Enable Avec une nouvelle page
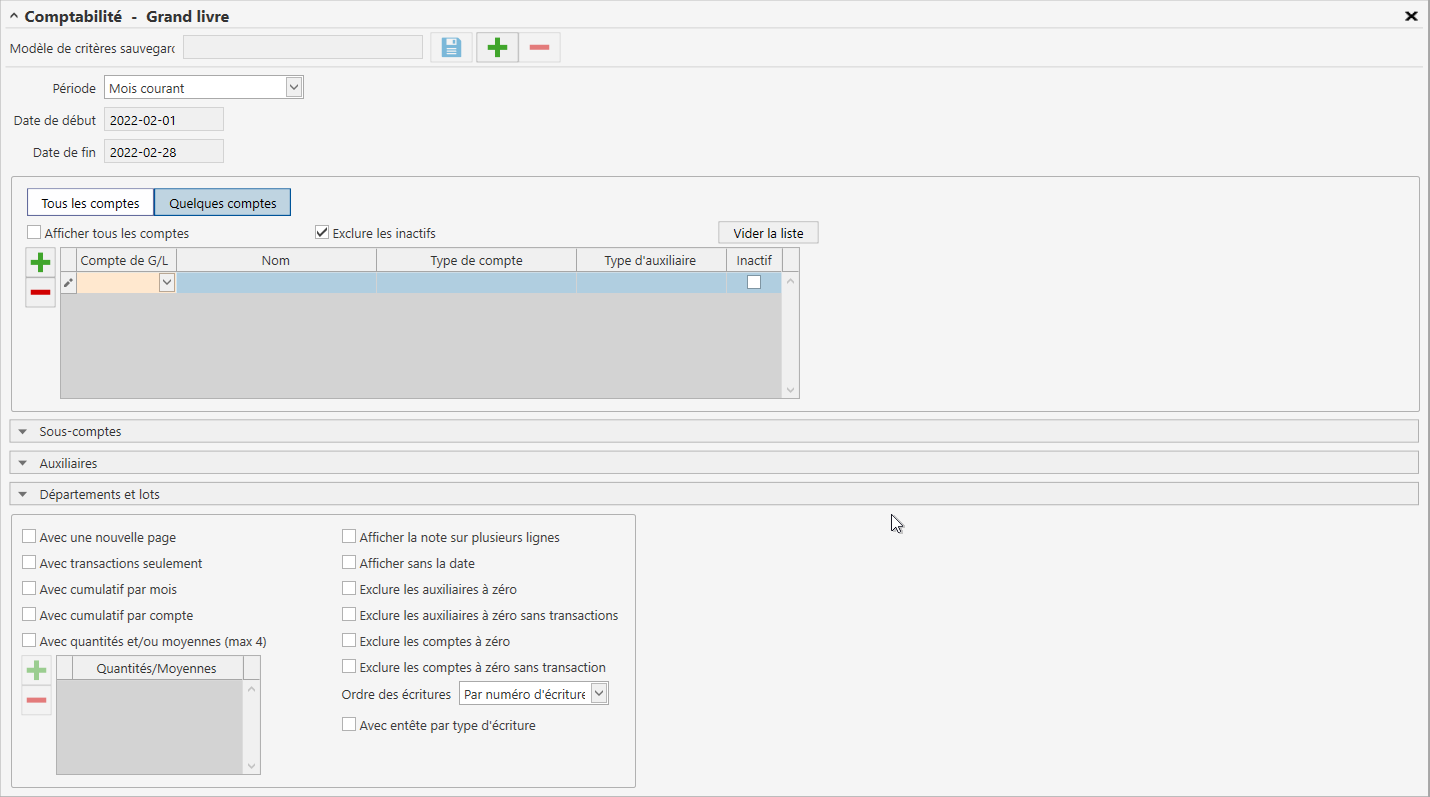1430x797 pixels. point(29,537)
